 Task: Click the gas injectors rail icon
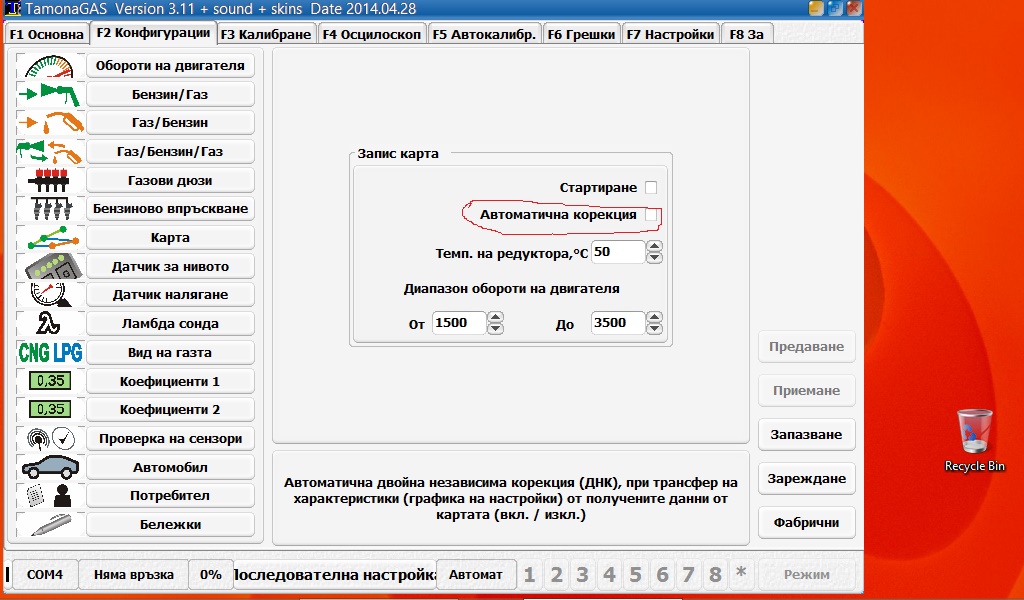[x=49, y=181]
